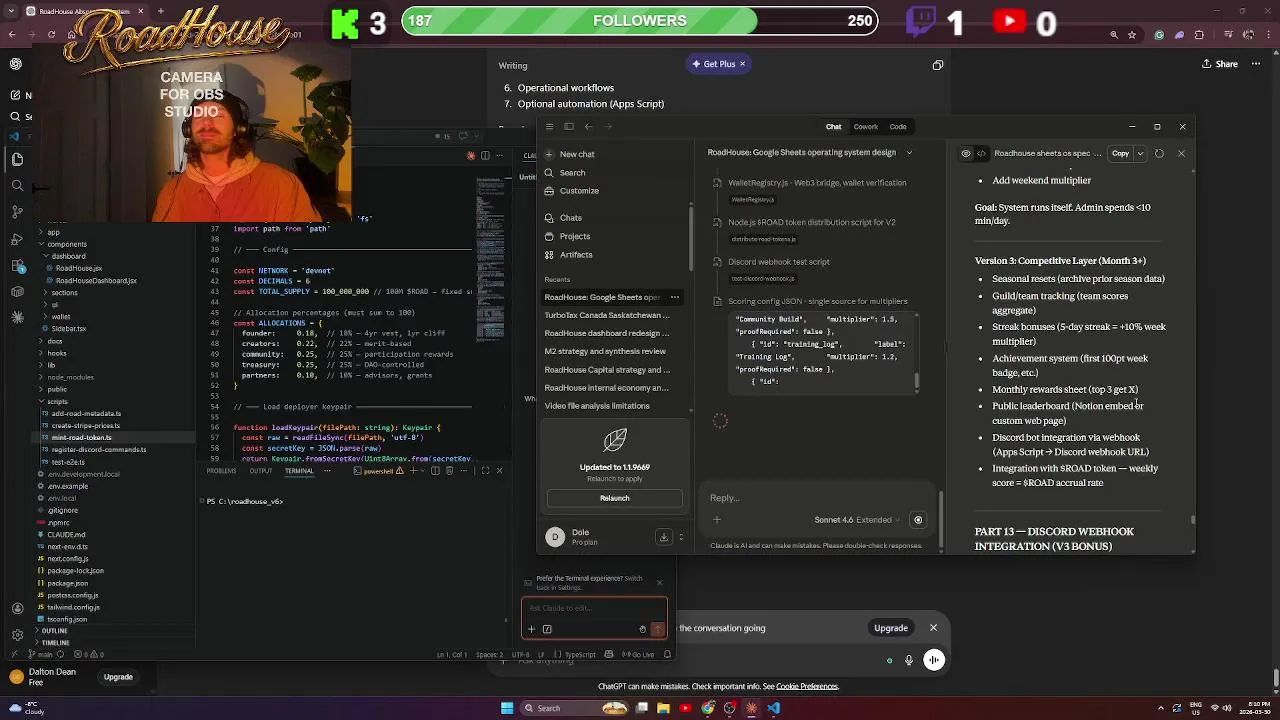Screen dimensions: 1280x720
Task: Switch to the OUTPUT panel tab
Action: 260,471
